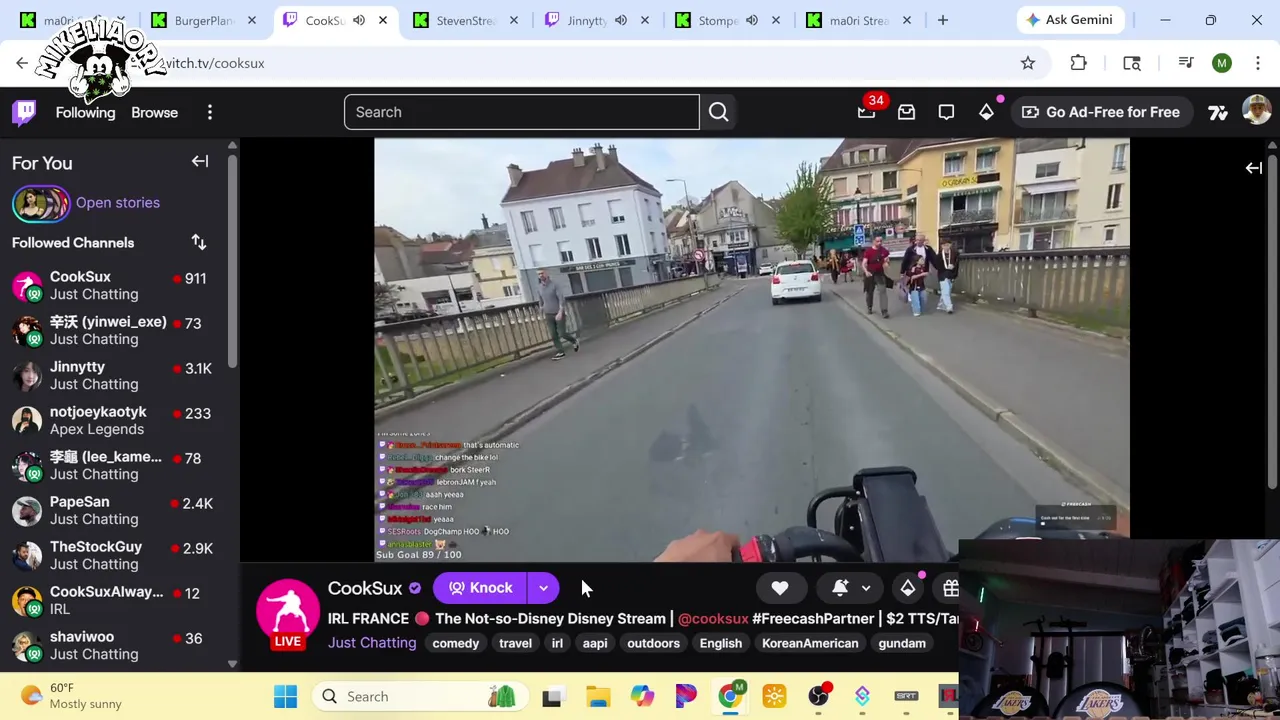Toggle the notification bell for CookSux
This screenshot has width=1280, height=720.
click(x=840, y=588)
